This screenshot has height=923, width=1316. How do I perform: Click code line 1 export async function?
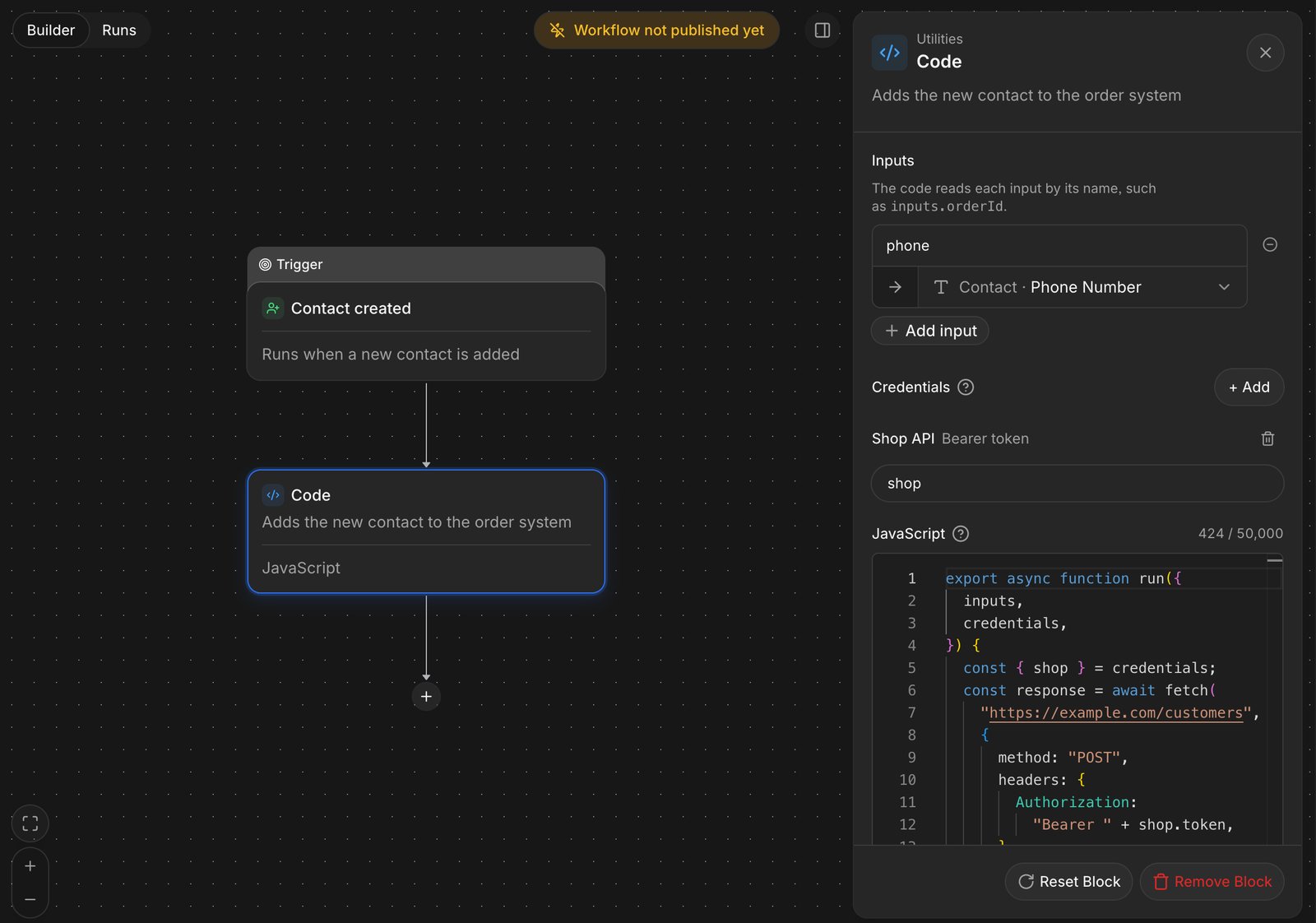click(x=1063, y=579)
